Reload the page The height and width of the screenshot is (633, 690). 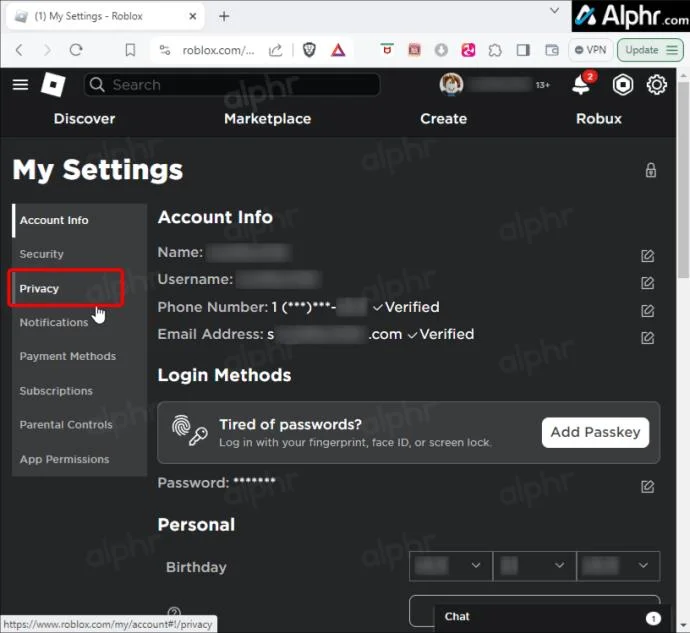pos(76,50)
